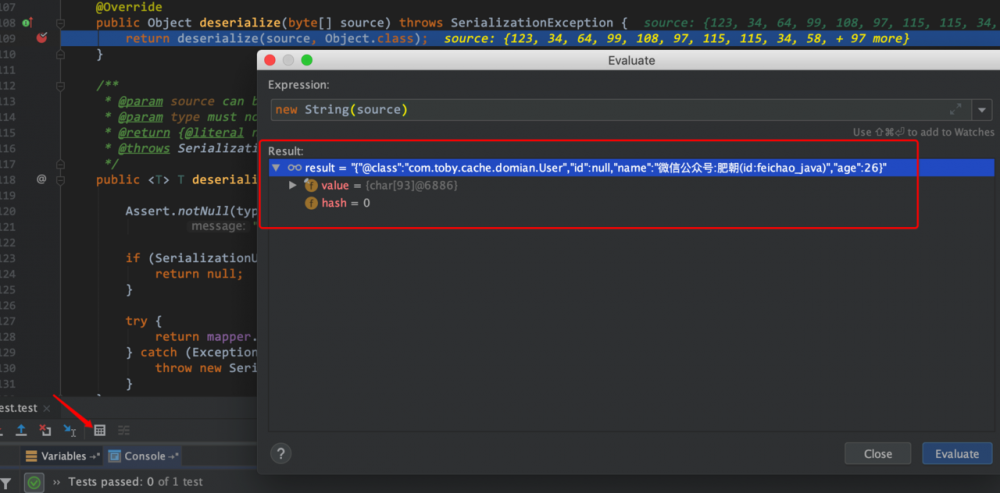Viewport: 1000px width, 493px height.
Task: Click 'return null;' on line 124
Action: (199, 274)
